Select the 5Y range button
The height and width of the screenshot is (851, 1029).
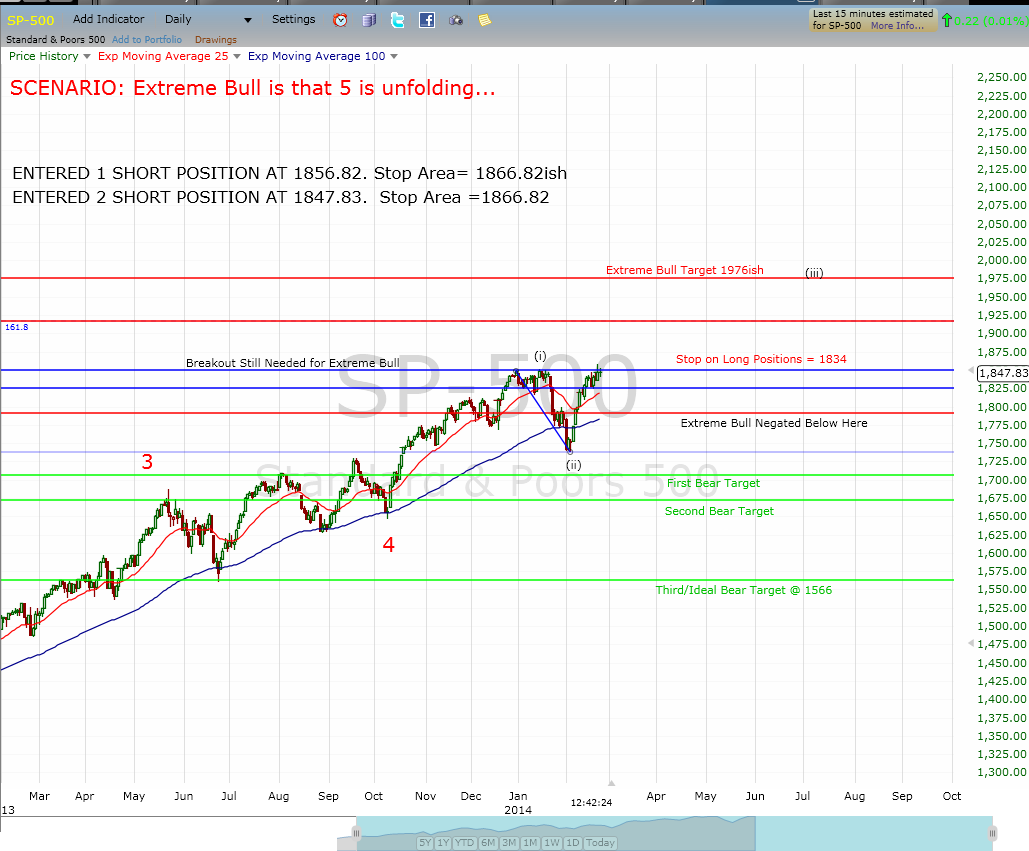(x=425, y=842)
